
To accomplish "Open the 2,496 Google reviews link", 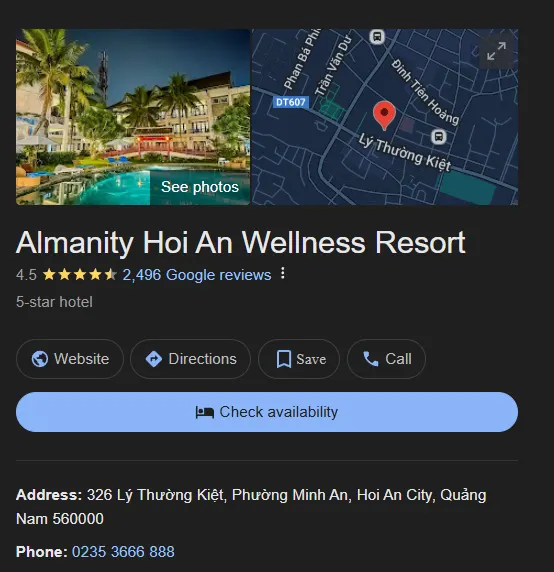I will click(x=197, y=275).
